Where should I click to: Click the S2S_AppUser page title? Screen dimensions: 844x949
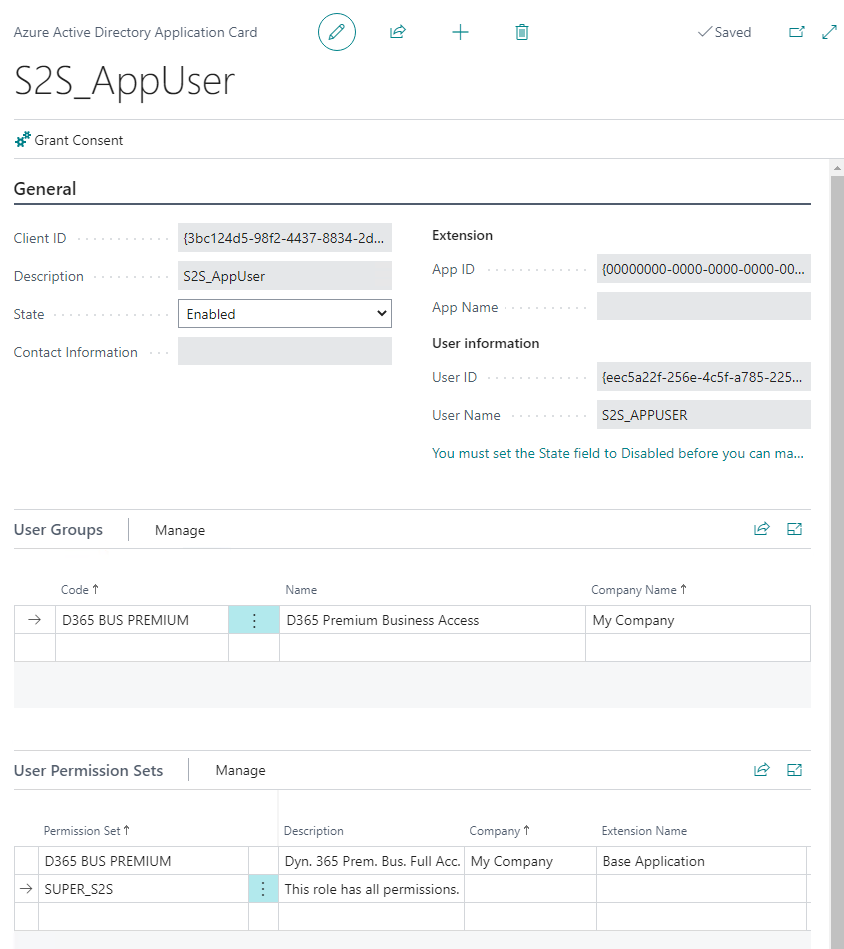pos(124,81)
